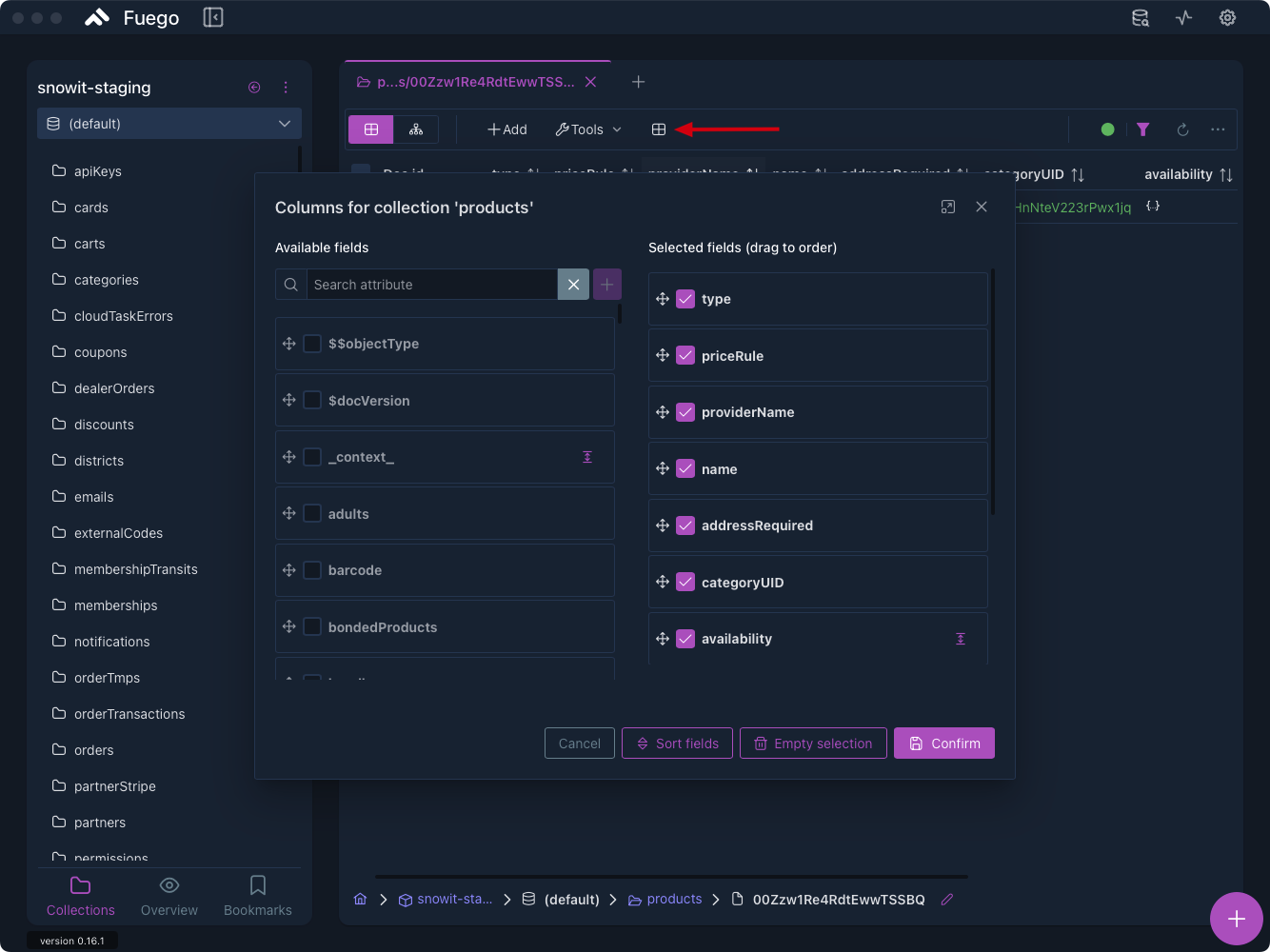
Task: Click the home icon in breadcrumb
Action: pos(360,899)
